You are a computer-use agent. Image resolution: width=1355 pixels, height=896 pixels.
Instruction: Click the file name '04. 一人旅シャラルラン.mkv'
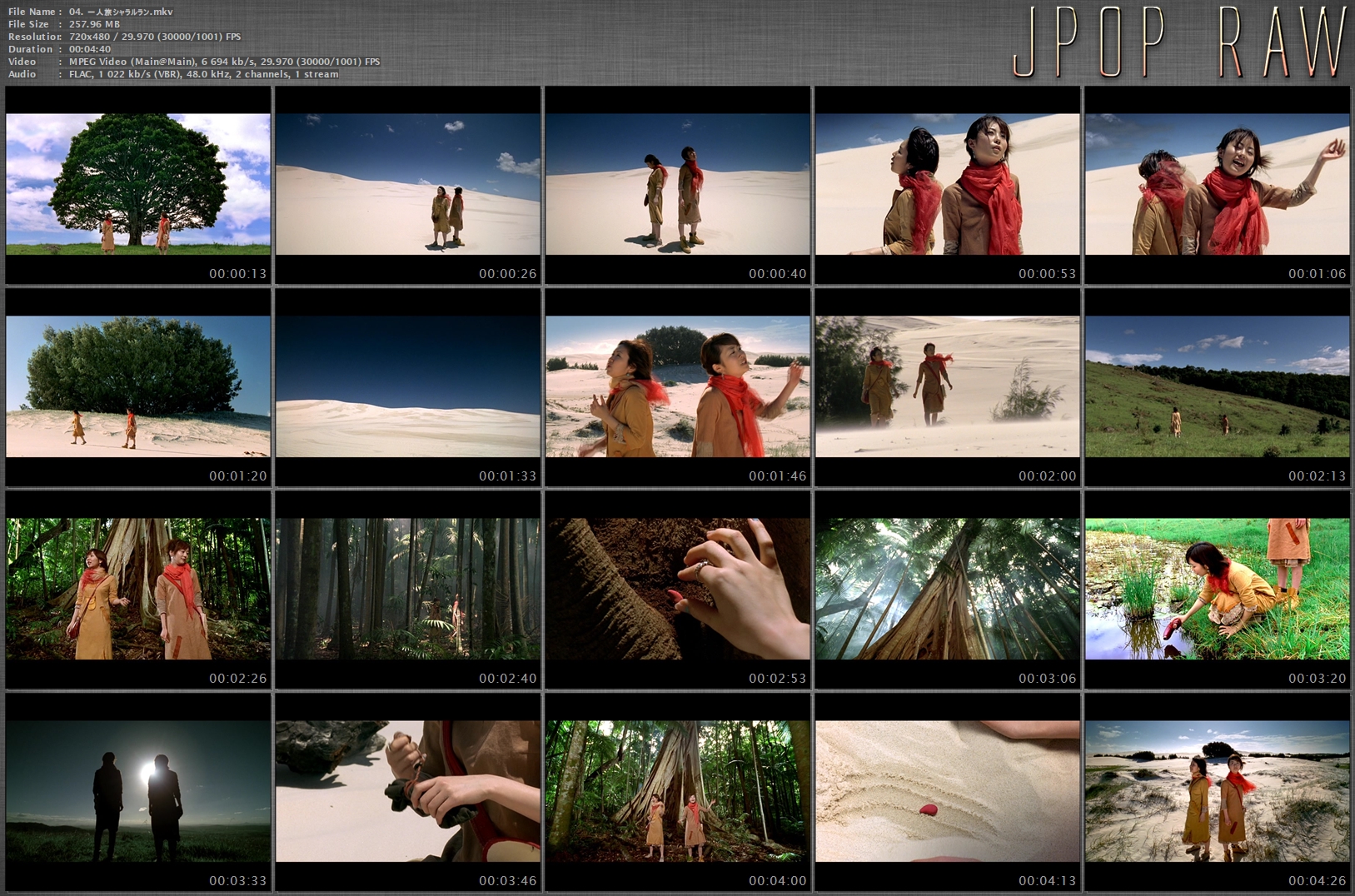click(122, 12)
